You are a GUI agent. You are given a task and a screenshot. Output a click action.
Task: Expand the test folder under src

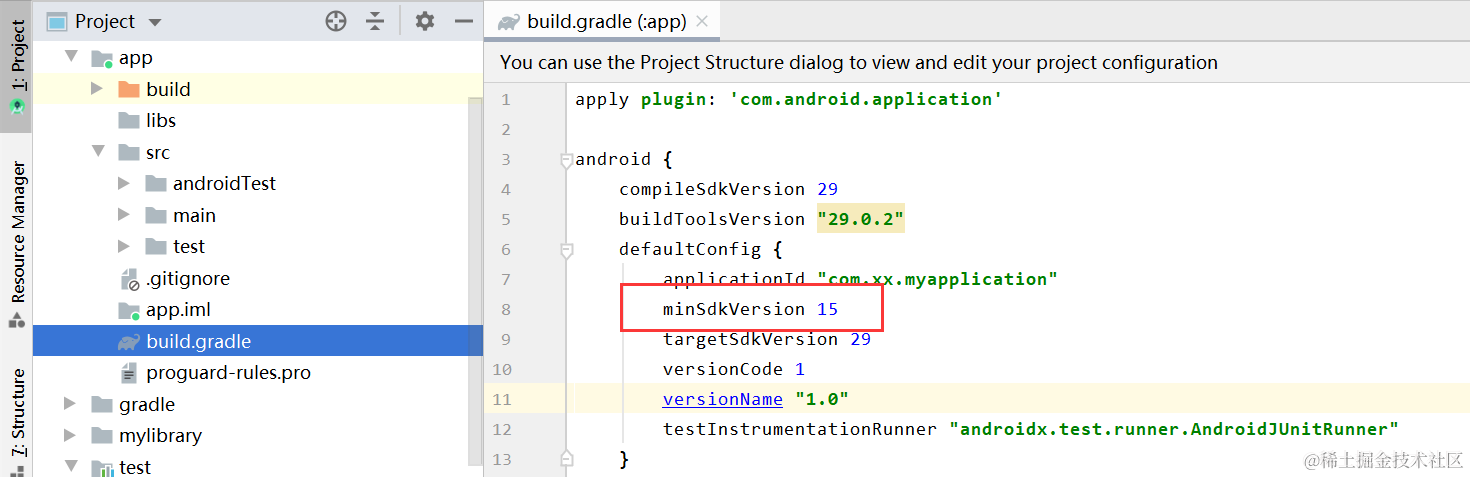[124, 246]
